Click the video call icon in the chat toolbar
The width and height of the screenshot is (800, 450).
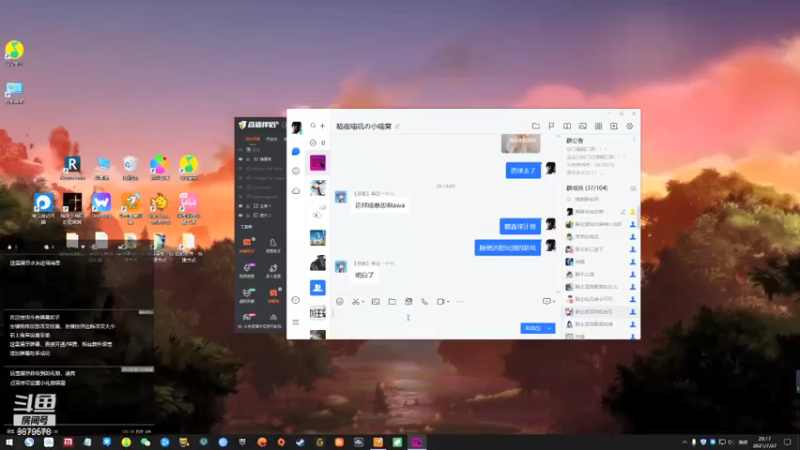[x=441, y=302]
